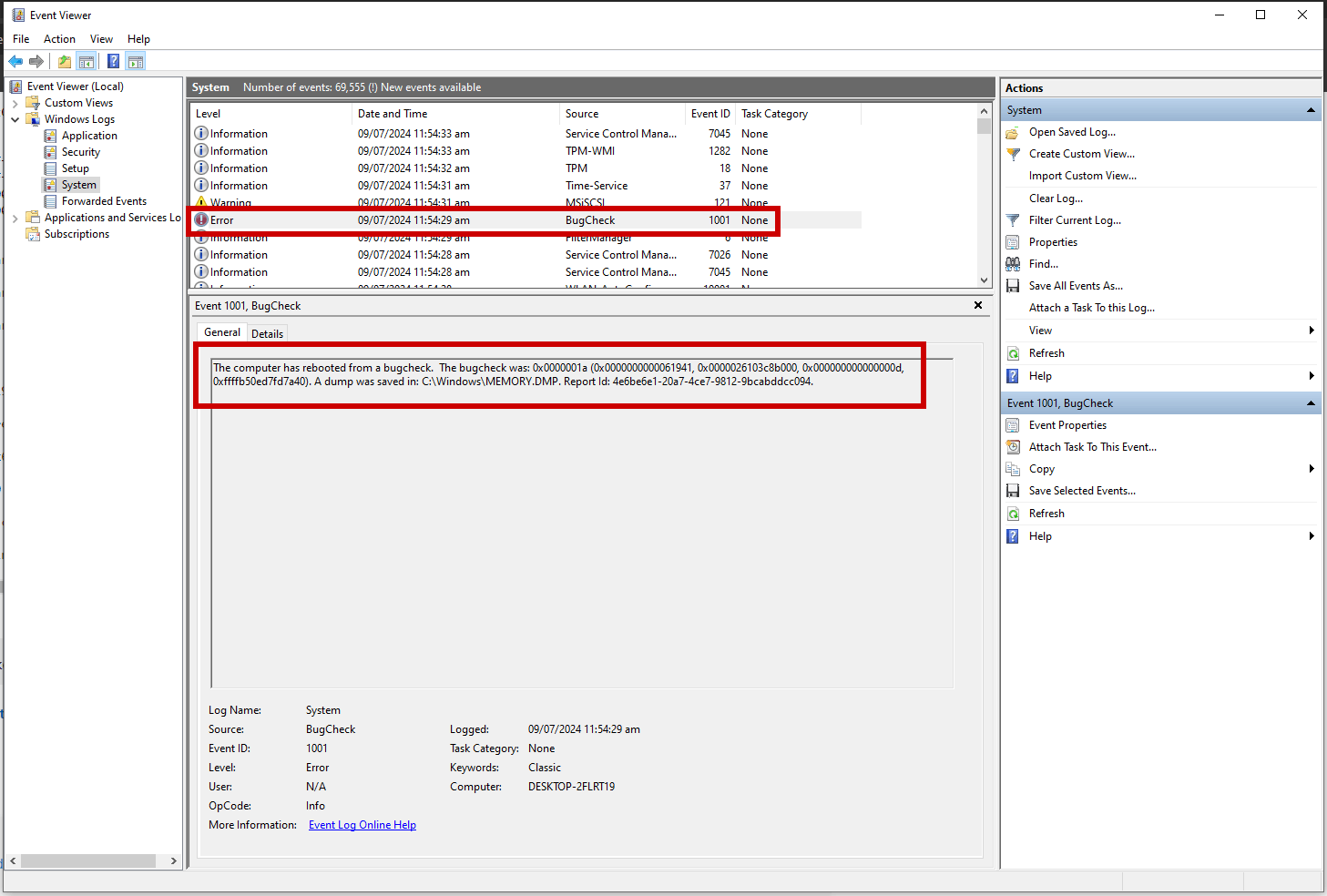Open the Action menu
1327x896 pixels.
point(59,39)
